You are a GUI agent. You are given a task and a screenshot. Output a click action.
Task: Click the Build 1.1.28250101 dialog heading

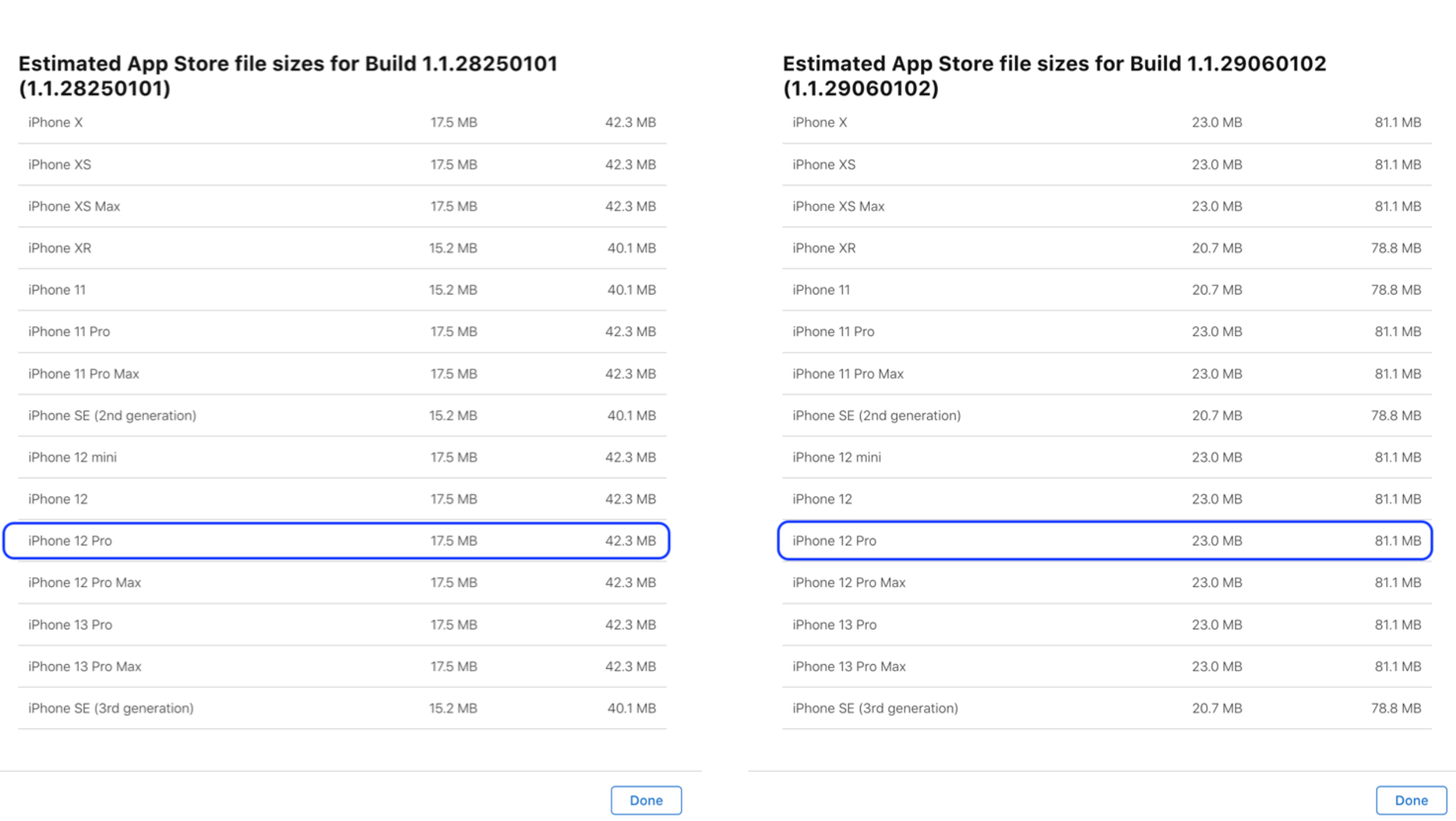(x=288, y=75)
